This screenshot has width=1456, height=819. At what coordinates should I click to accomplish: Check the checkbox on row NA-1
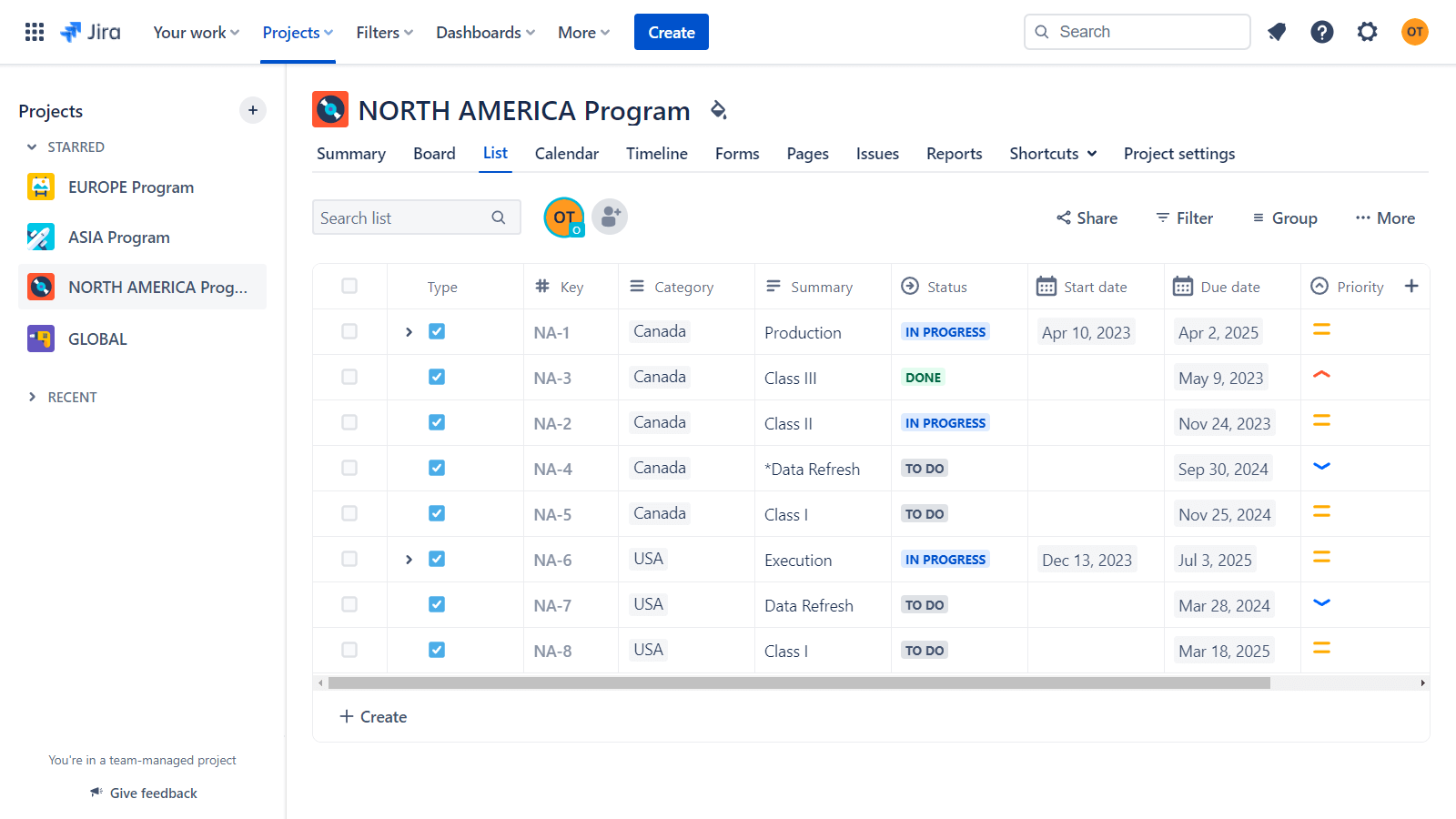click(349, 331)
